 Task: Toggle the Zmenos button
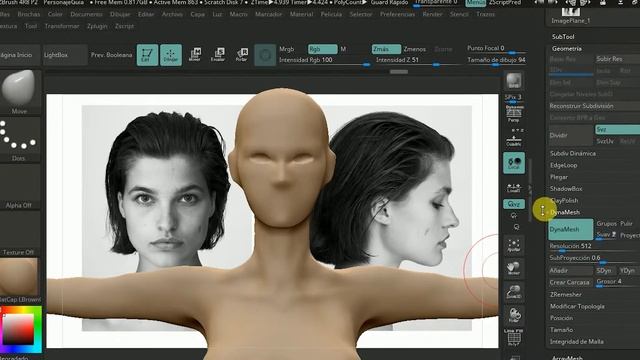415,49
